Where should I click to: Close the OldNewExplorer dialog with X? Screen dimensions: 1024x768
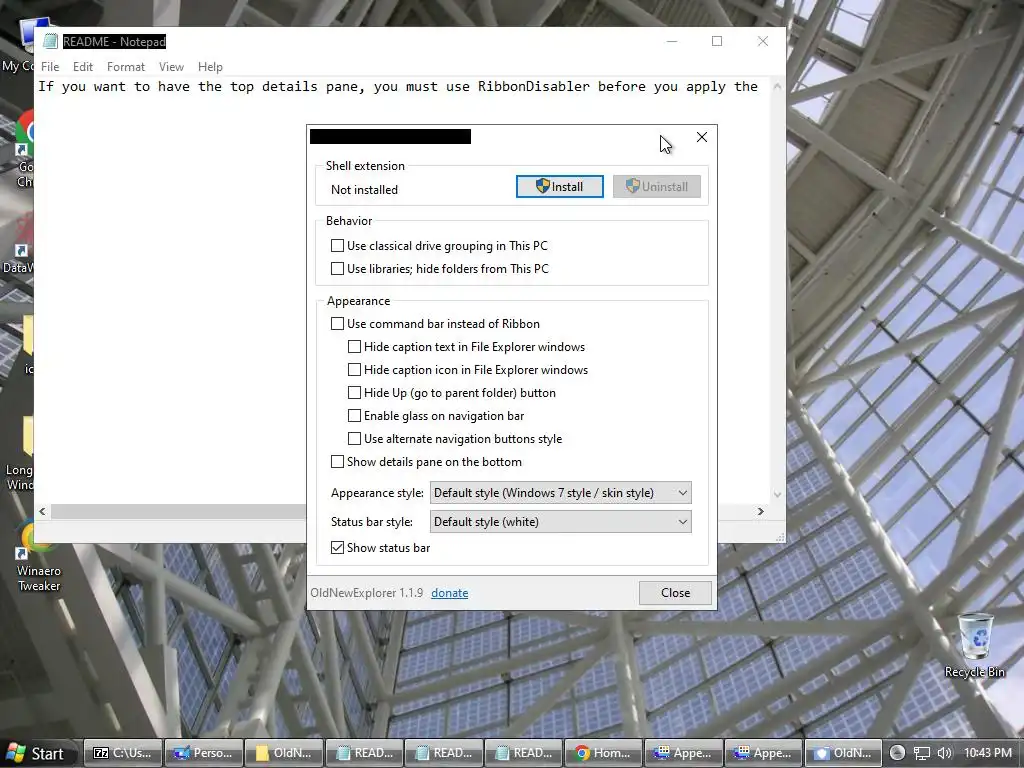pos(701,137)
